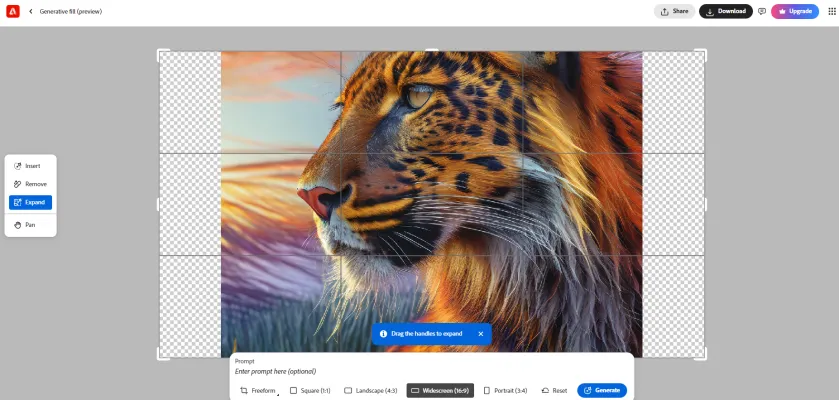Activate the Expand tool
Image resolution: width=839 pixels, height=400 pixels.
[x=30, y=202]
